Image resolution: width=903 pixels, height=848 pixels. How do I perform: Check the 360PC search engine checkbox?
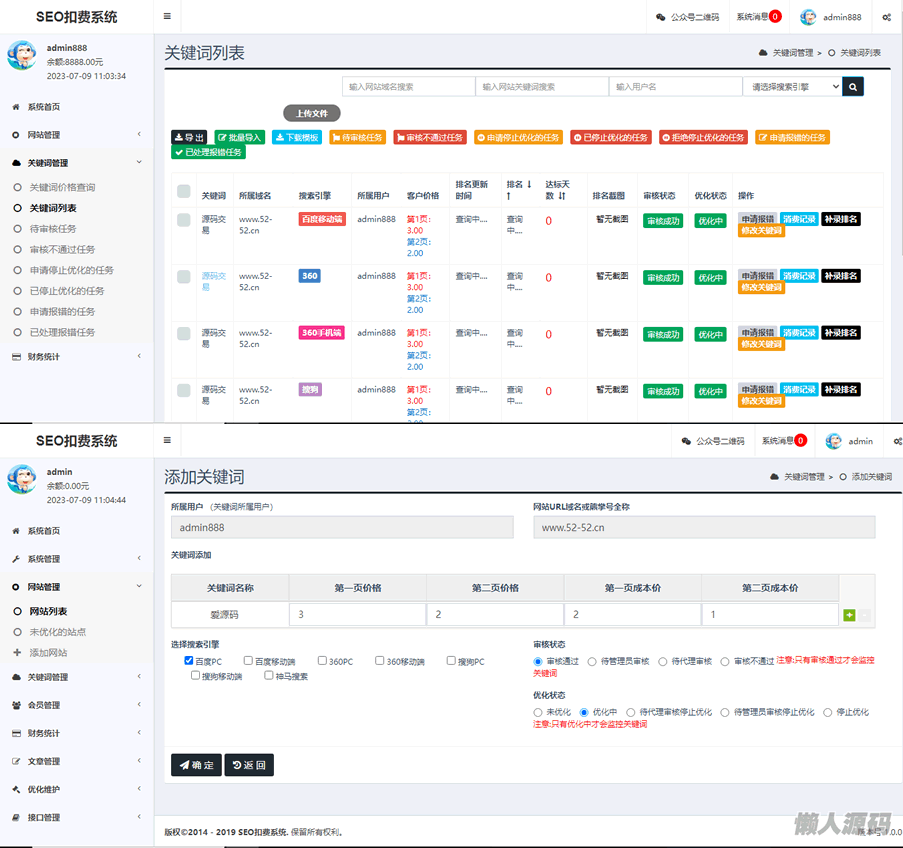(323, 661)
